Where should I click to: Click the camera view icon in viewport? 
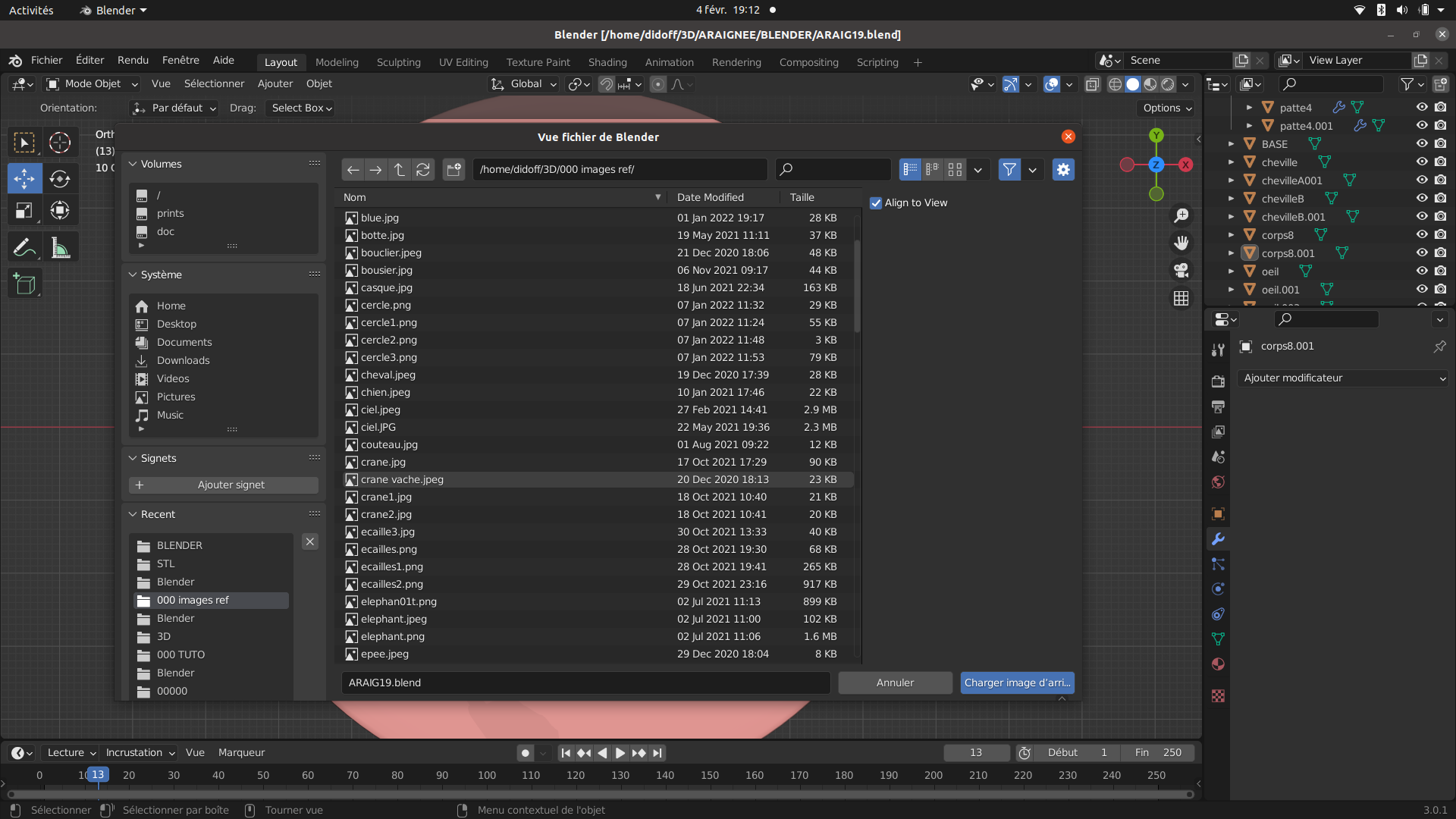tap(1181, 271)
